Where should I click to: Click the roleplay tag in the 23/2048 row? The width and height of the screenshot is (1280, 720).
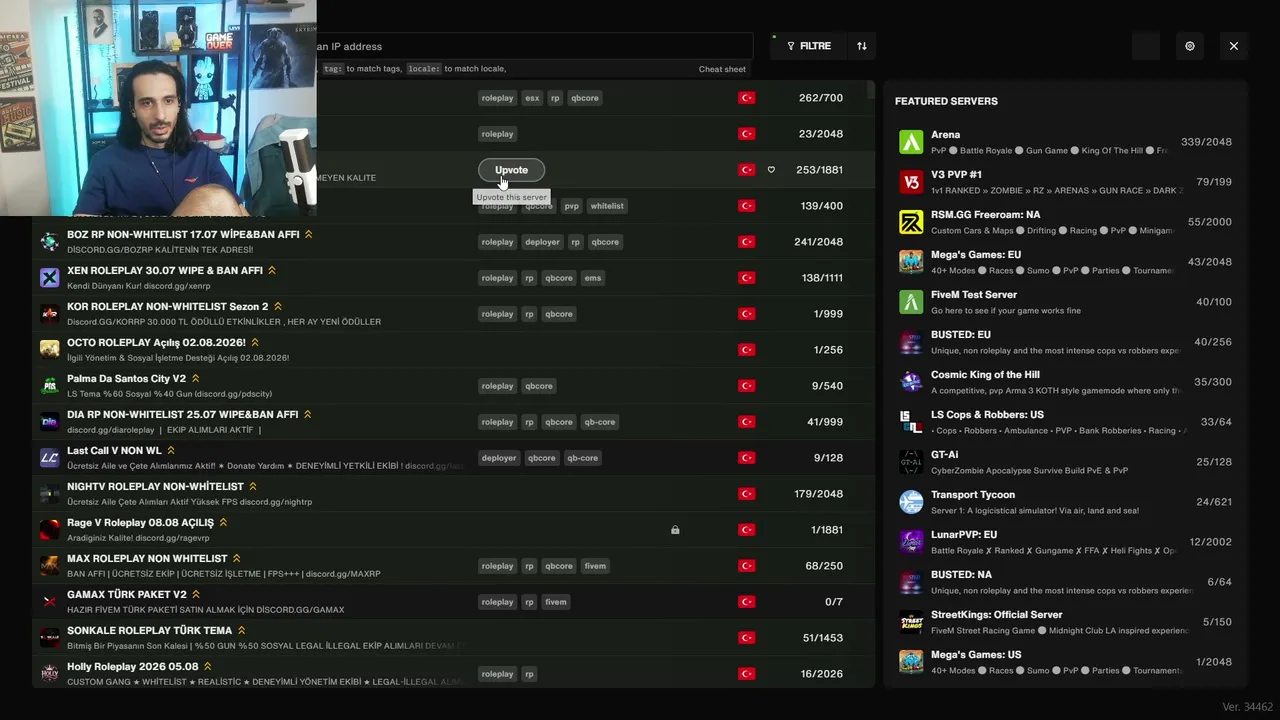[497, 134]
